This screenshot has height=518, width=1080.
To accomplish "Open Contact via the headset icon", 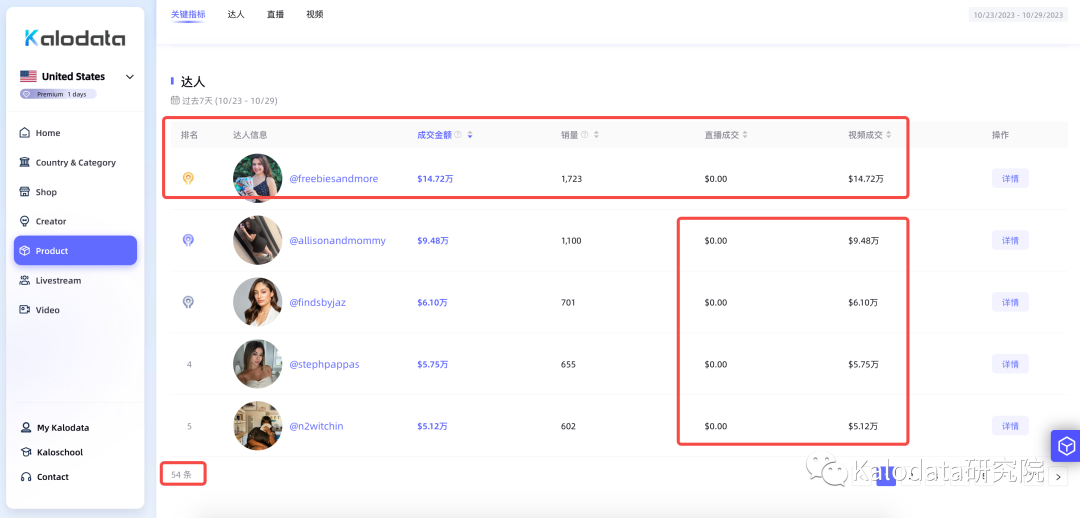I will 26,477.
